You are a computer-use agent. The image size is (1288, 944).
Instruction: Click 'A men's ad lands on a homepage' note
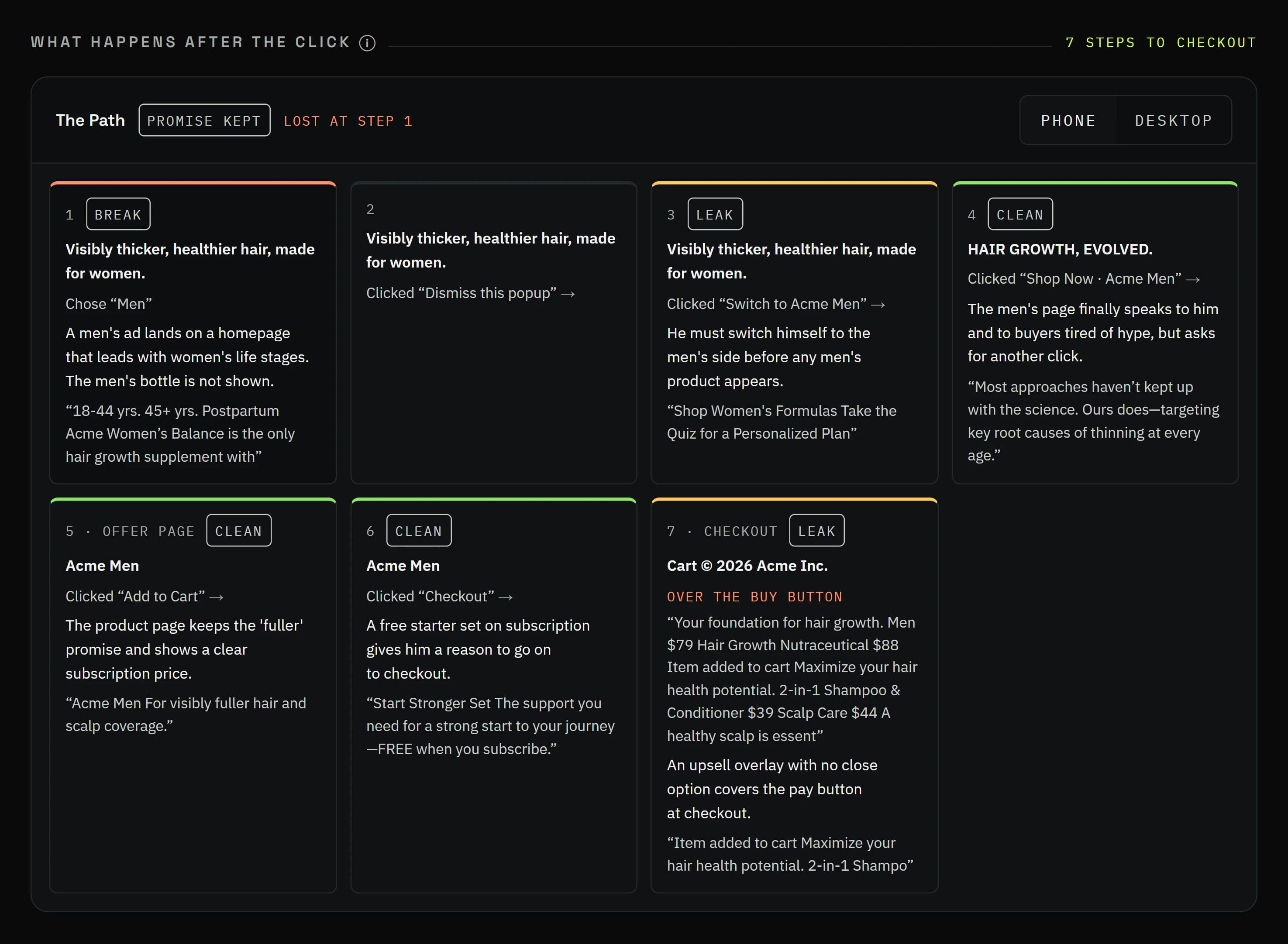(187, 357)
